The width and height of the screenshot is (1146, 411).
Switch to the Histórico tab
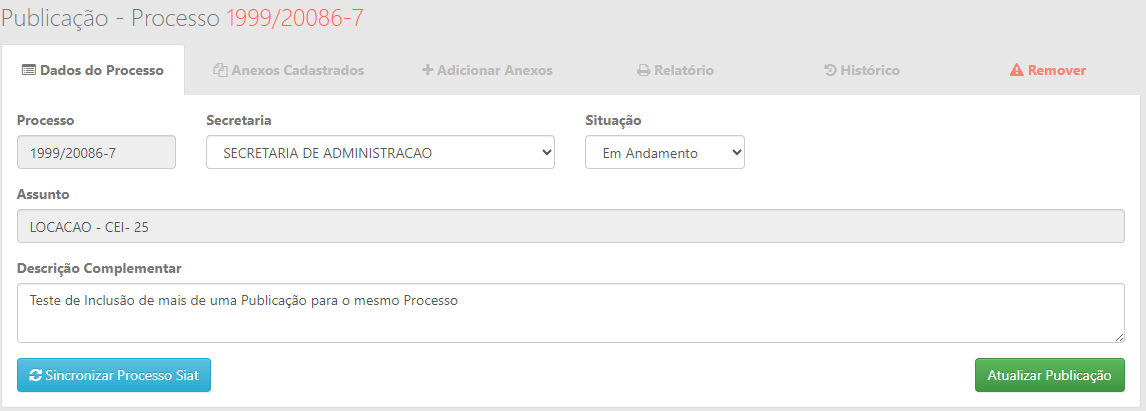click(862, 71)
